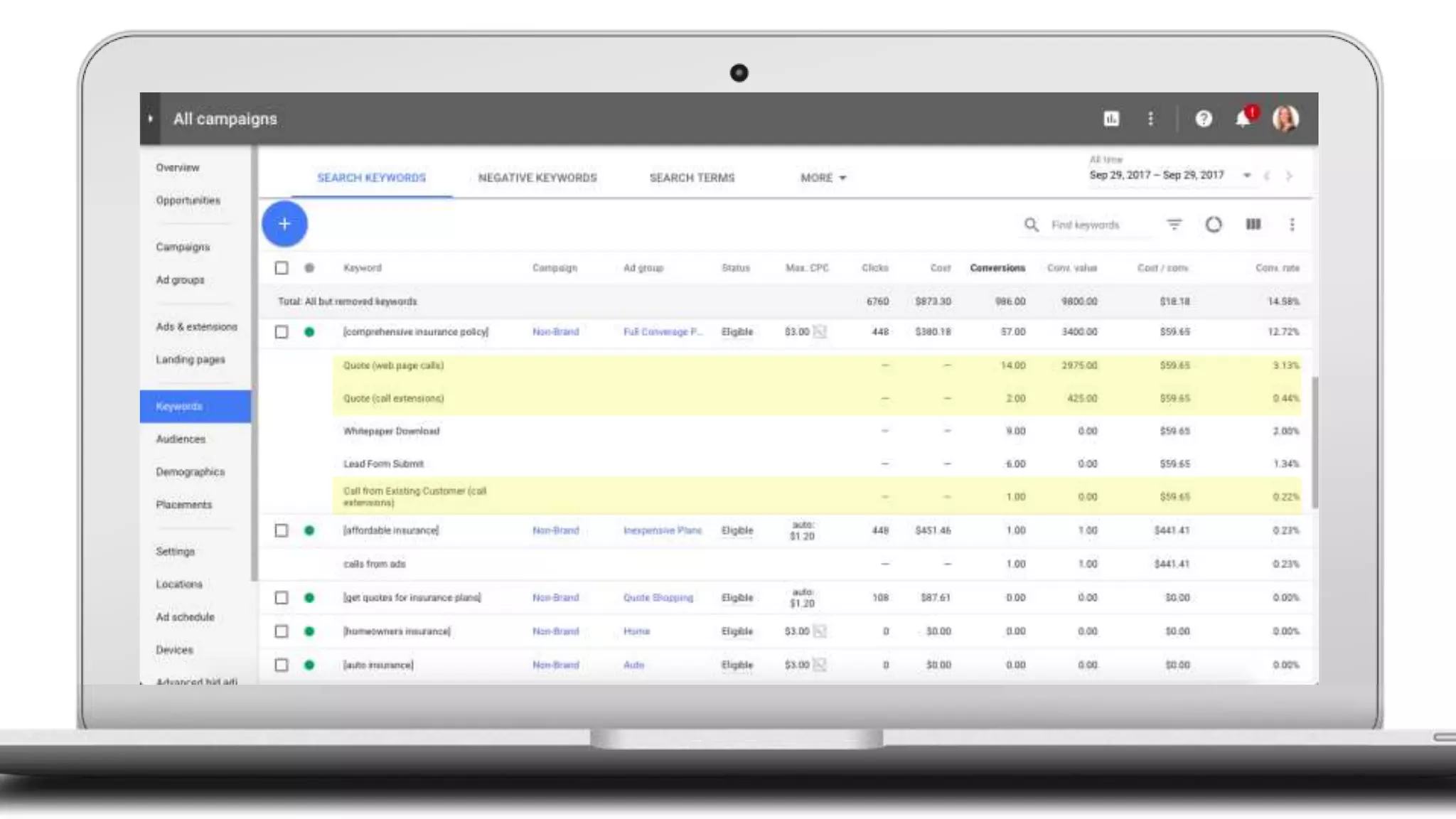Click the filter icon above the table
Image resolution: width=1456 pixels, height=819 pixels.
pyautogui.click(x=1174, y=225)
